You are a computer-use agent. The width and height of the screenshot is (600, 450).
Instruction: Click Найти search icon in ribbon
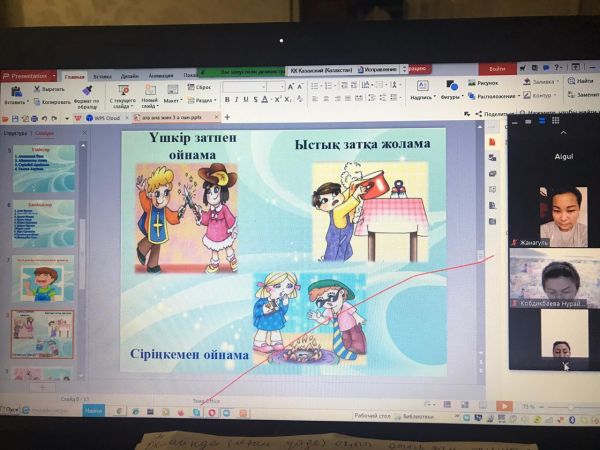click(x=581, y=81)
